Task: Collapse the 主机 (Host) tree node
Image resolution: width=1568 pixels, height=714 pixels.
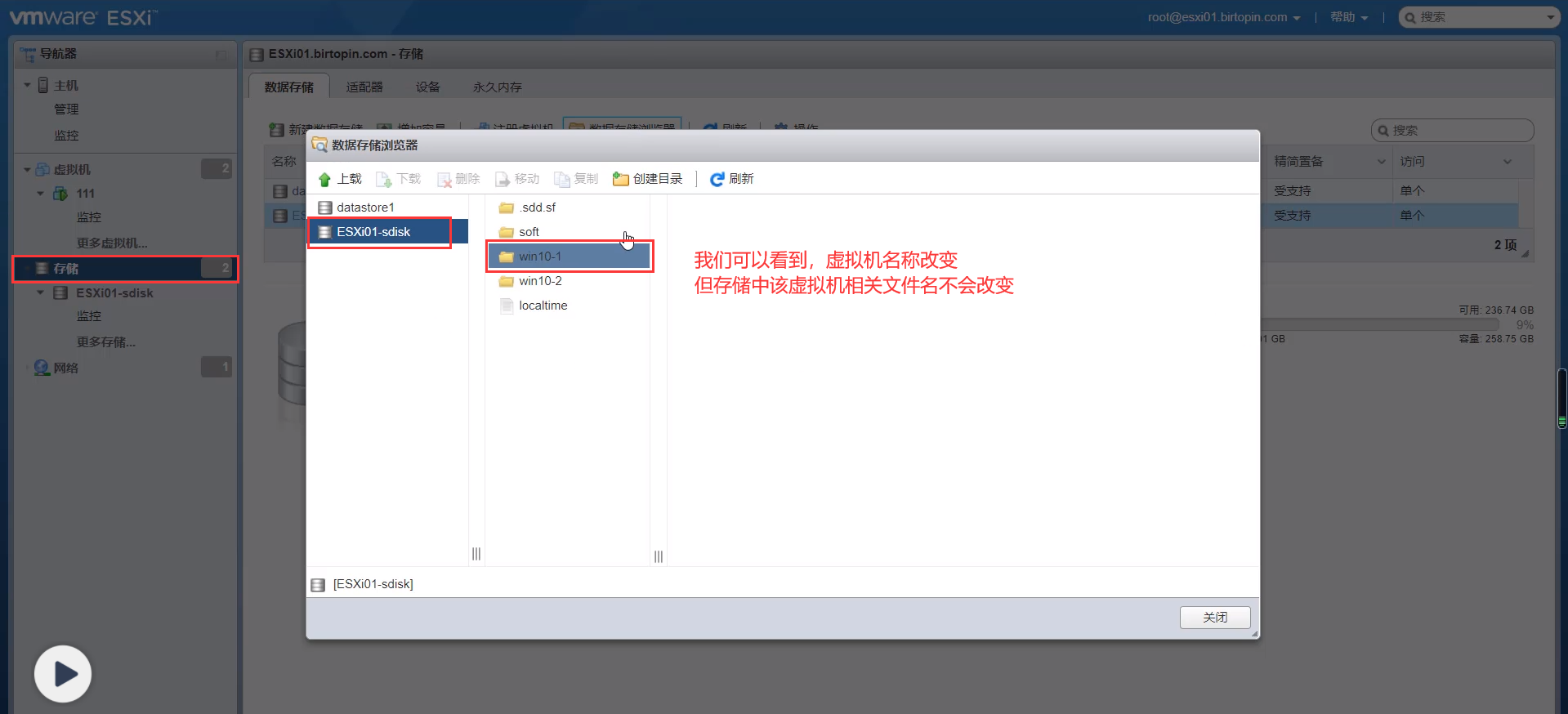Action: pyautogui.click(x=27, y=85)
